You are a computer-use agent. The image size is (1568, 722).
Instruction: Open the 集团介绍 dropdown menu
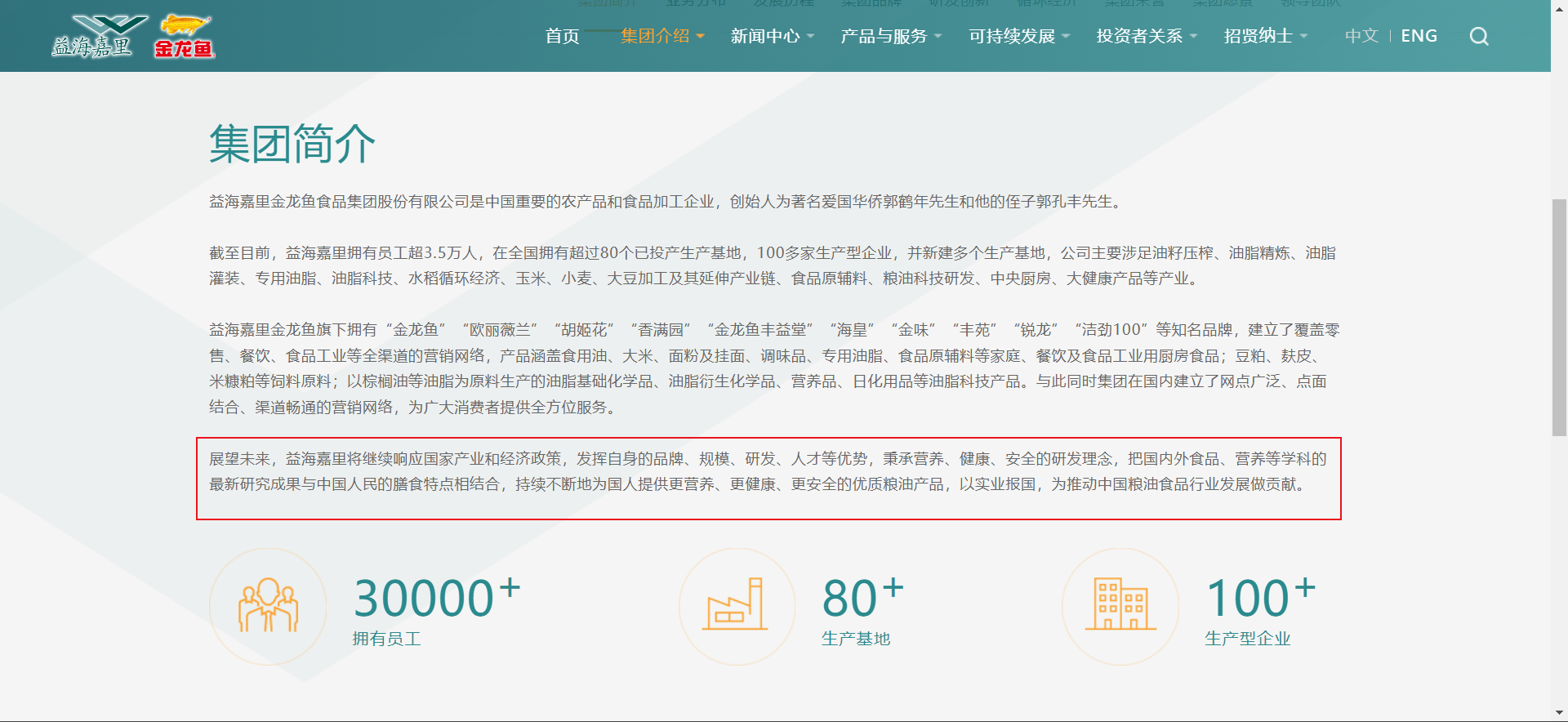pyautogui.click(x=662, y=37)
